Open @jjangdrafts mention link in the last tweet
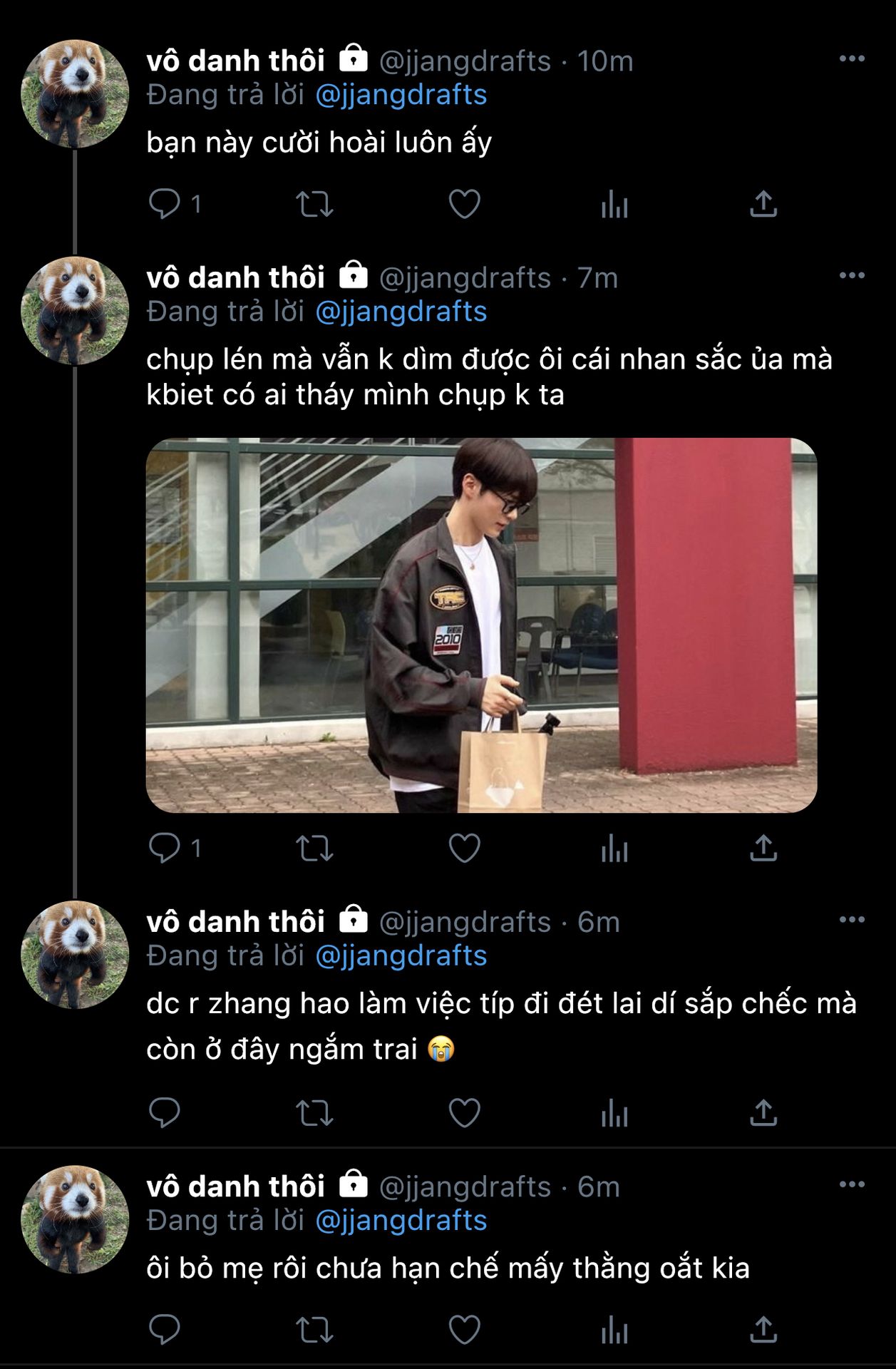Screen dimensions: 896x1369 (401, 1221)
